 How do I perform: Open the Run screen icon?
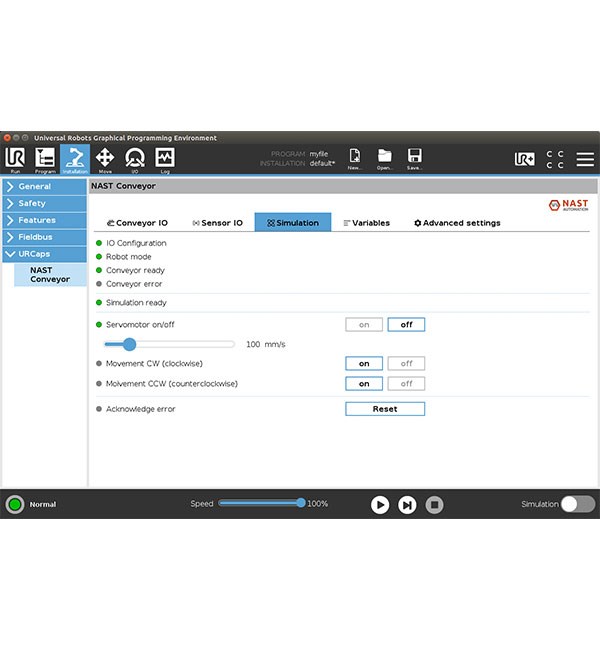pyautogui.click(x=15, y=160)
